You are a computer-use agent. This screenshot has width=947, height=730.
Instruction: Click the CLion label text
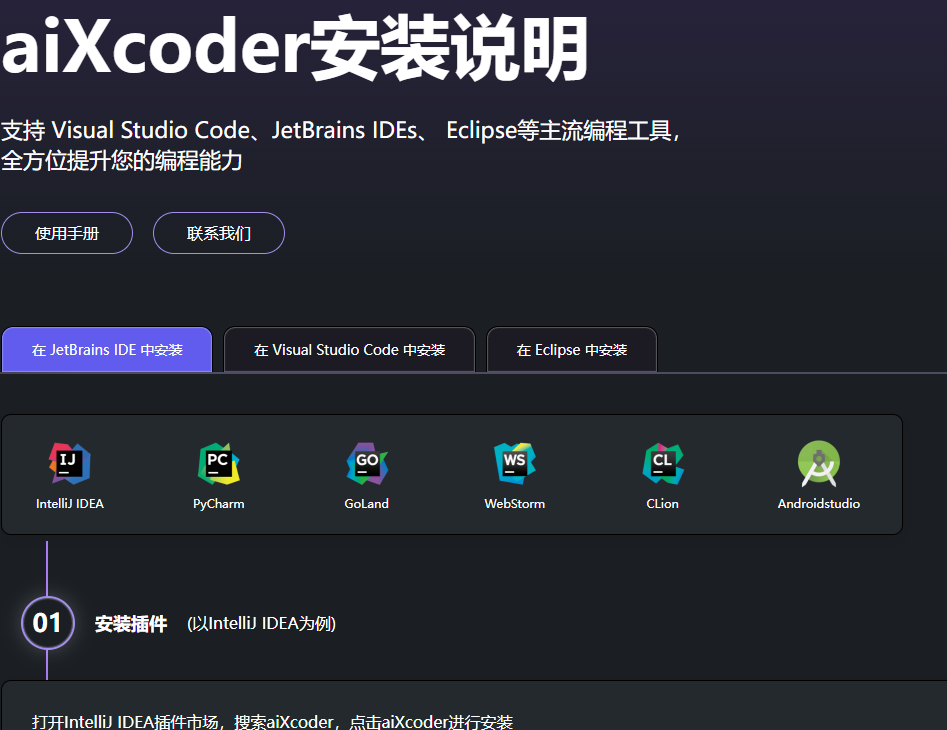[663, 504]
